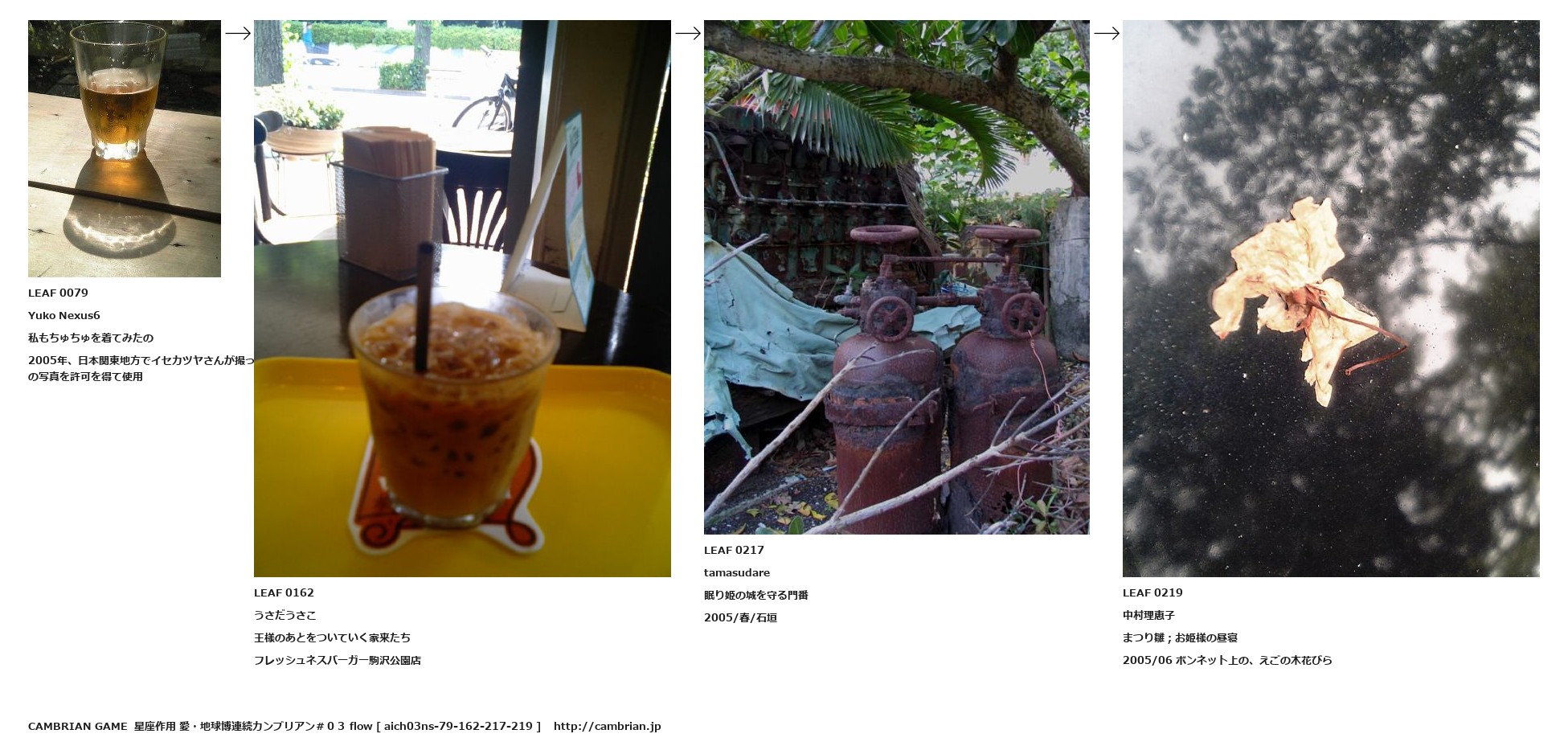Open the beer glass photo thumbnail
Image resolution: width=1568 pixels, height=746 pixels.
tap(125, 149)
